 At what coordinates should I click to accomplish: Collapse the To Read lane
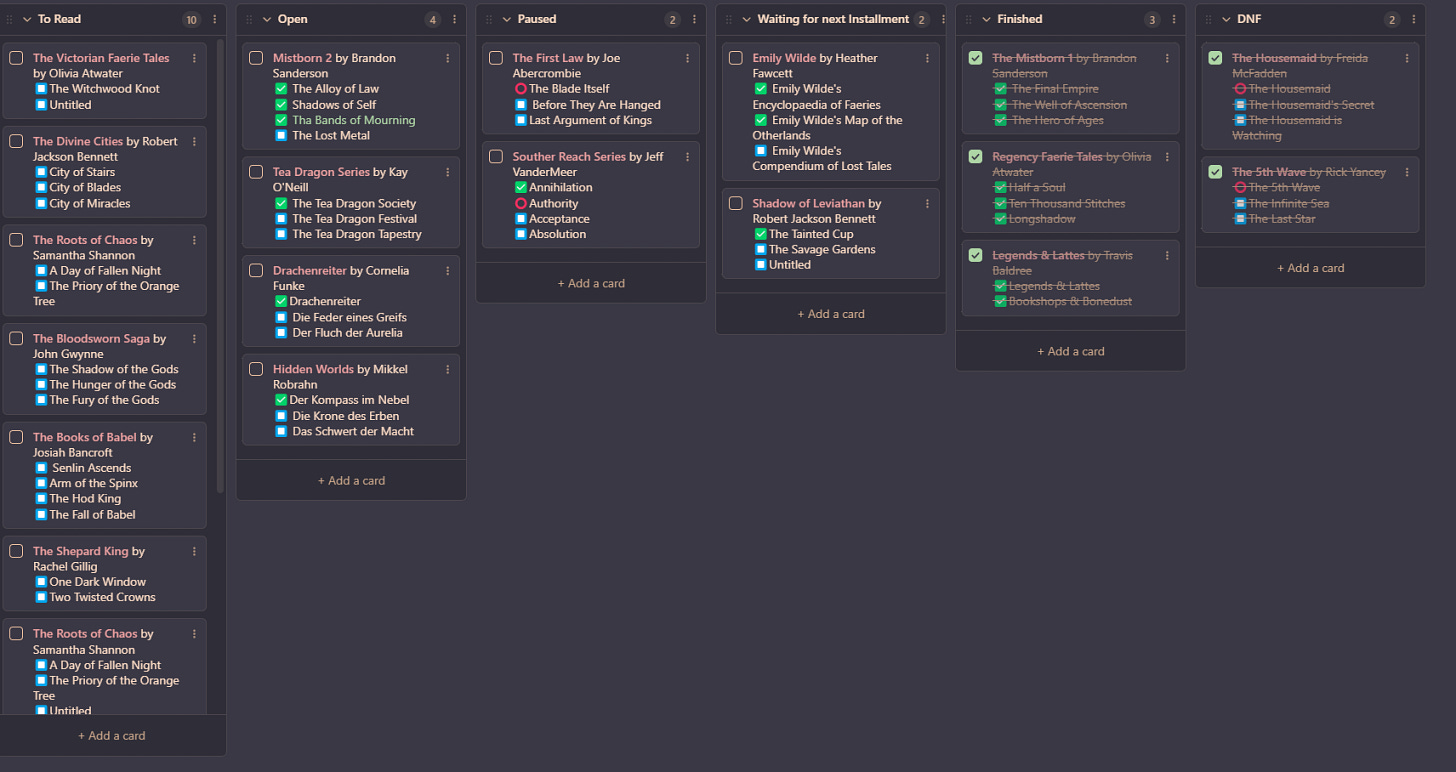[27, 19]
